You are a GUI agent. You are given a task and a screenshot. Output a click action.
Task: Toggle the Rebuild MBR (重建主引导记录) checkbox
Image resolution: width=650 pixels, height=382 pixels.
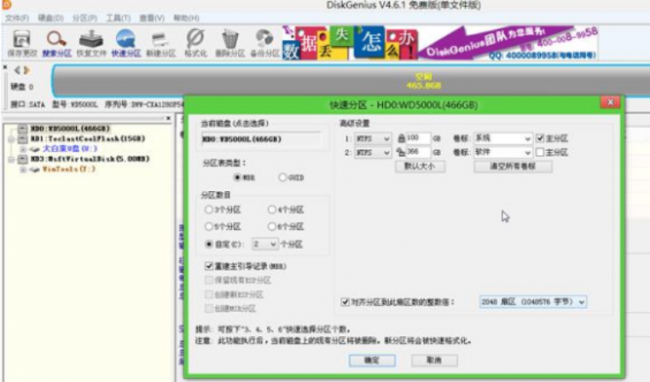pos(209,266)
